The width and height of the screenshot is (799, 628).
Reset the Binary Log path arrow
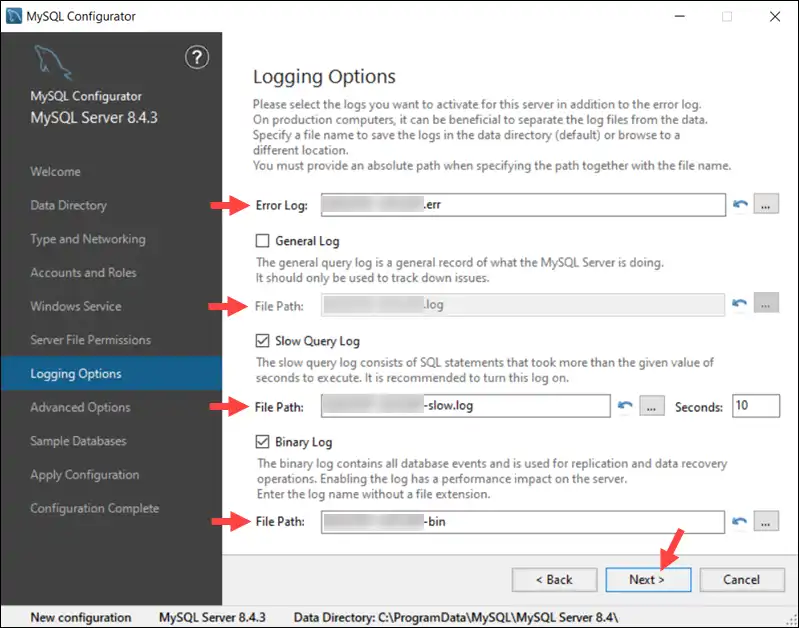[739, 521]
